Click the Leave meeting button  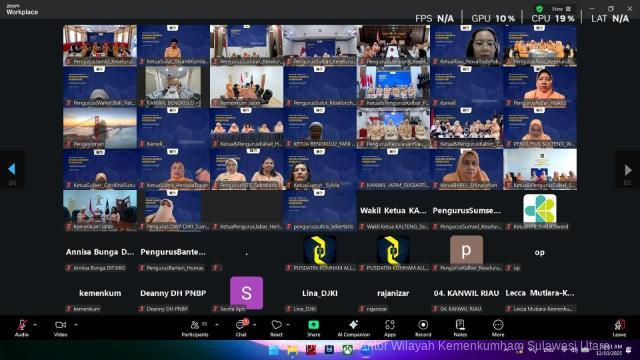[x=619, y=328]
